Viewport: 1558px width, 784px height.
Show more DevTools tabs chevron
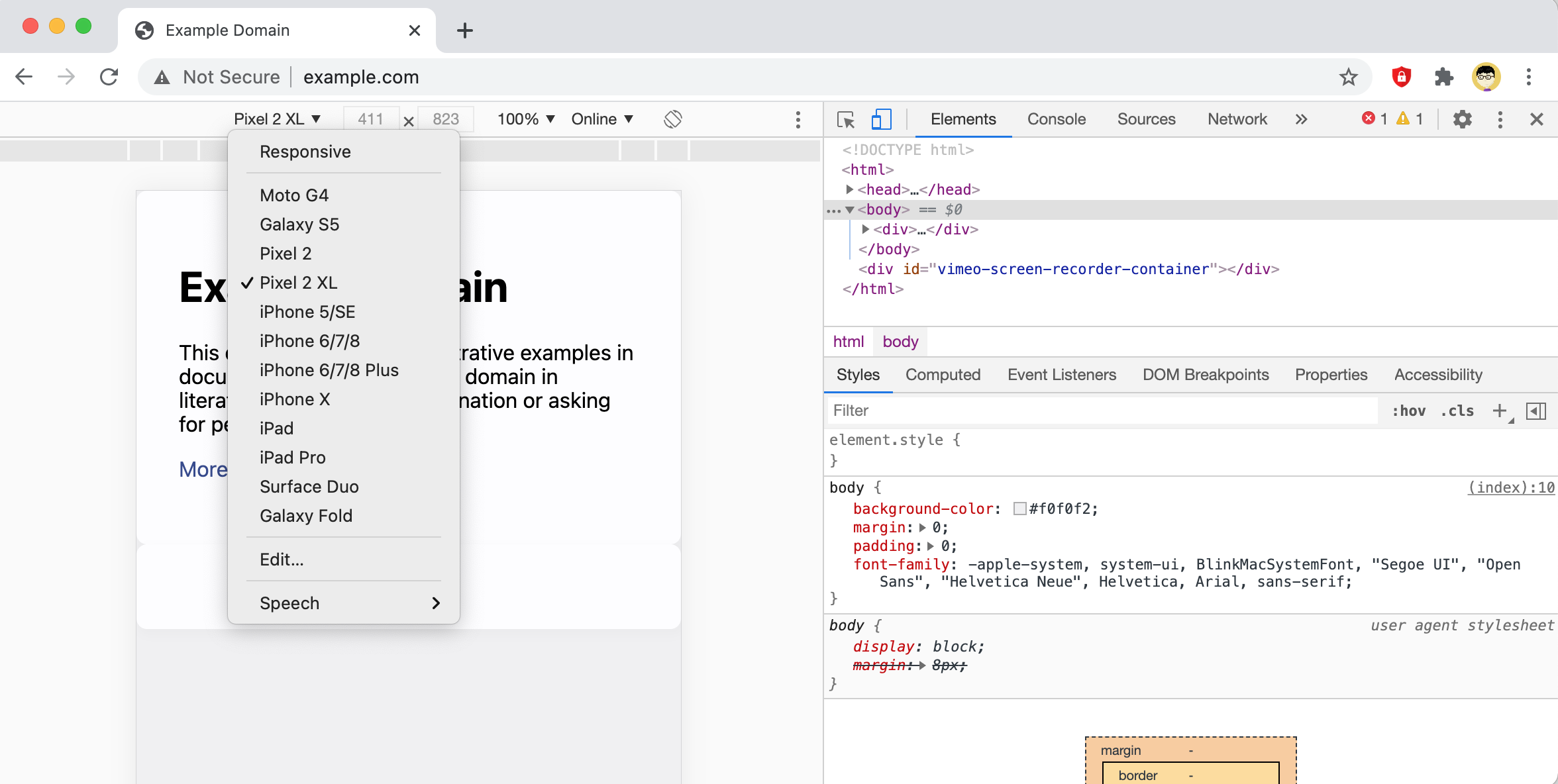pos(1301,119)
